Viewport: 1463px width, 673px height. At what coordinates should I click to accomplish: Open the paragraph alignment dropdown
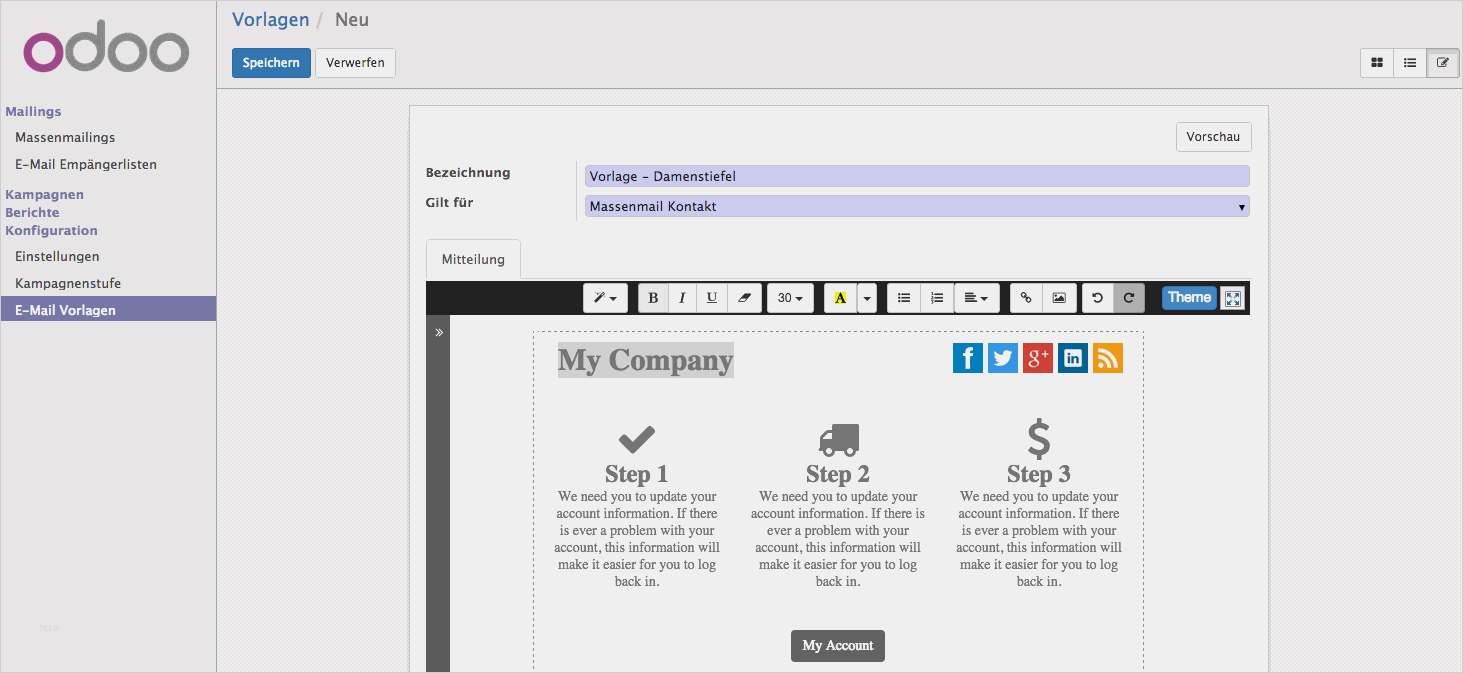pos(976,298)
